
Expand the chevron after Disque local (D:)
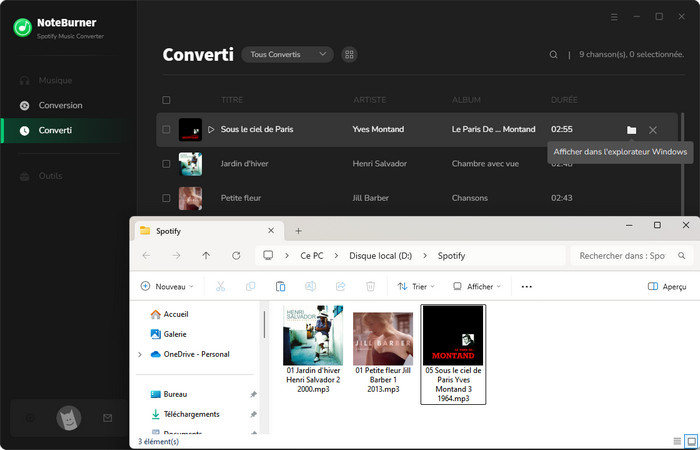click(x=425, y=256)
